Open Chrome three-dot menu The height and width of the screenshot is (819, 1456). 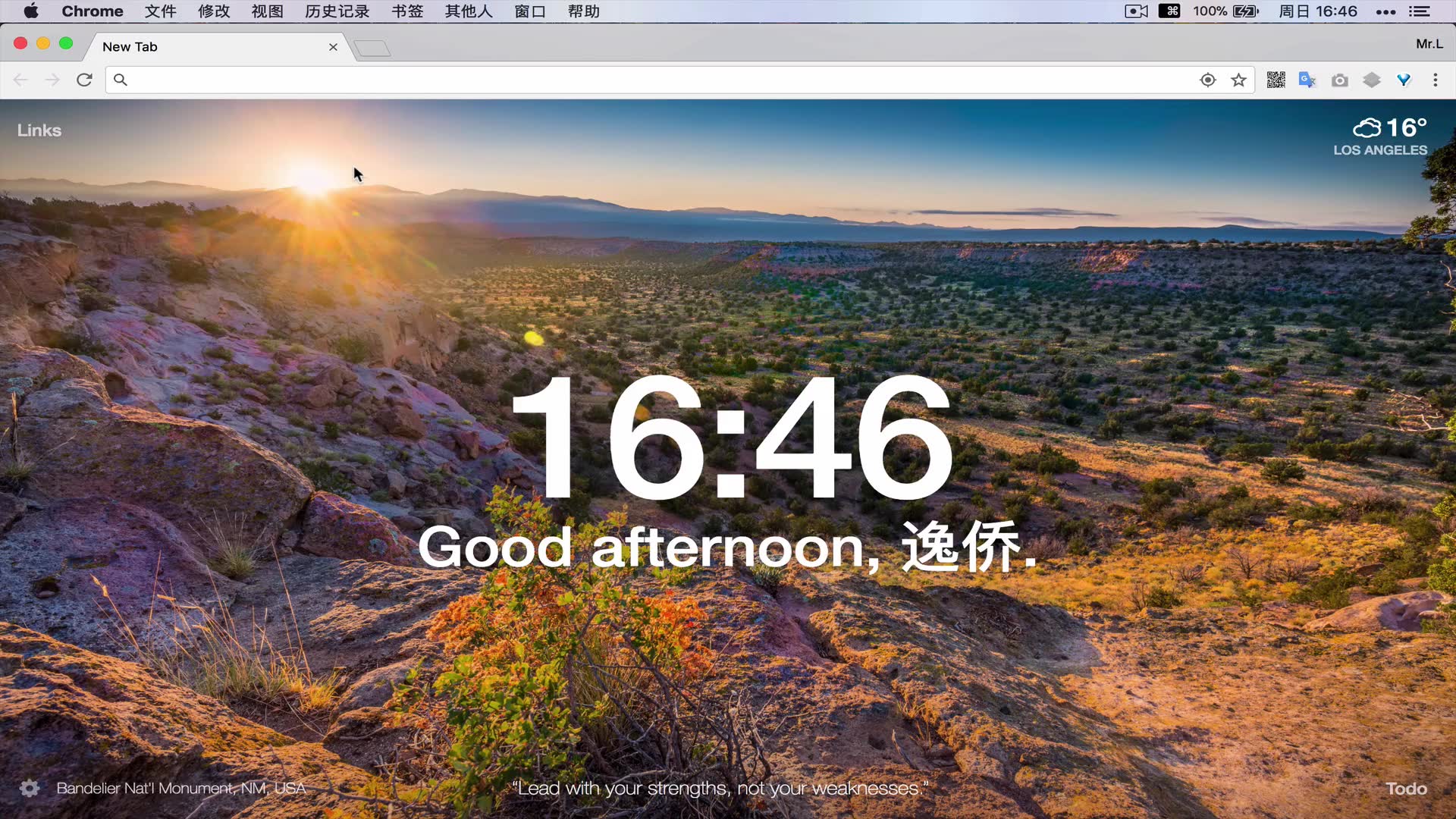[x=1436, y=80]
